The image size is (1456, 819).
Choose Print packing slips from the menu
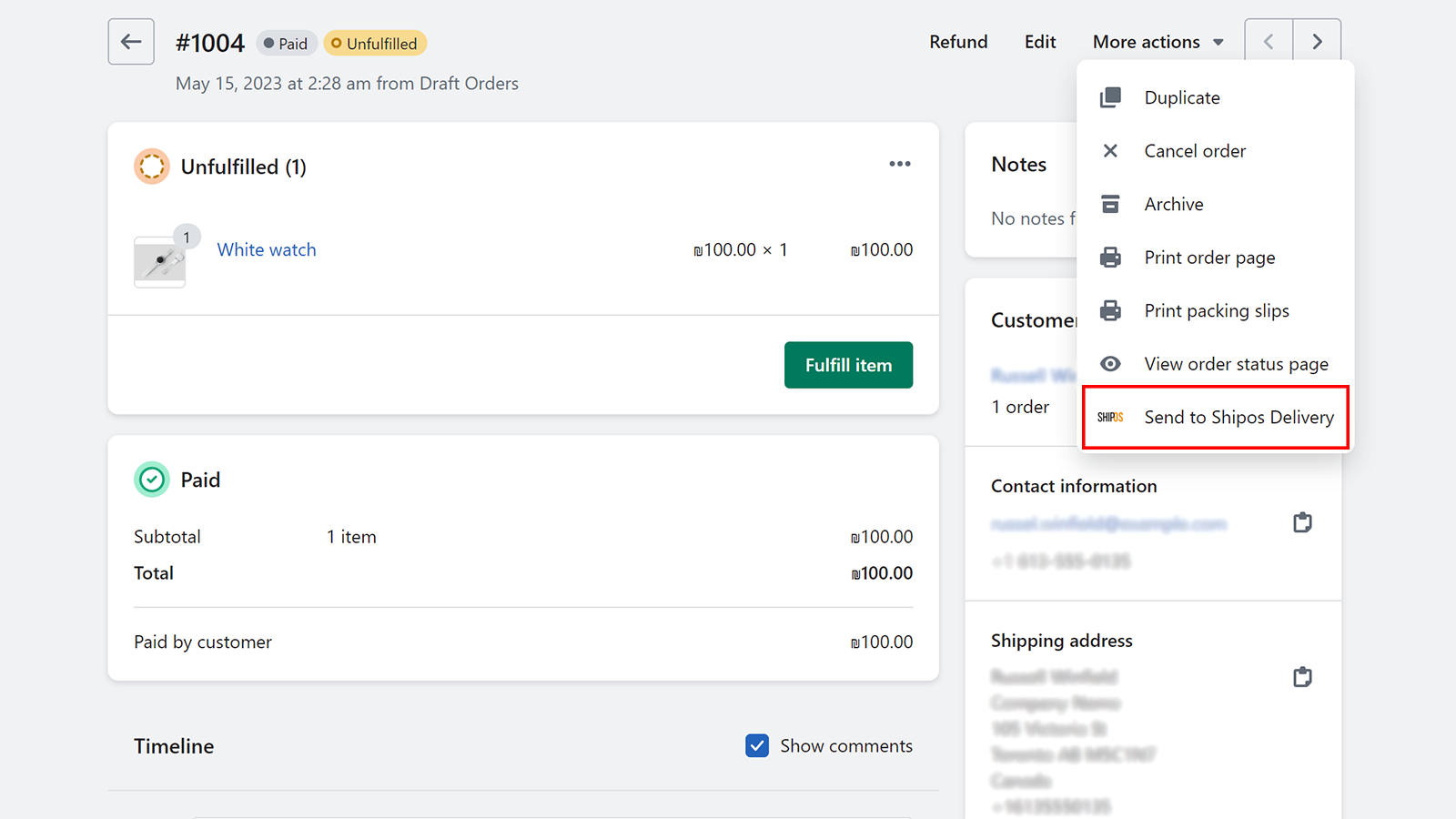pos(1217,310)
